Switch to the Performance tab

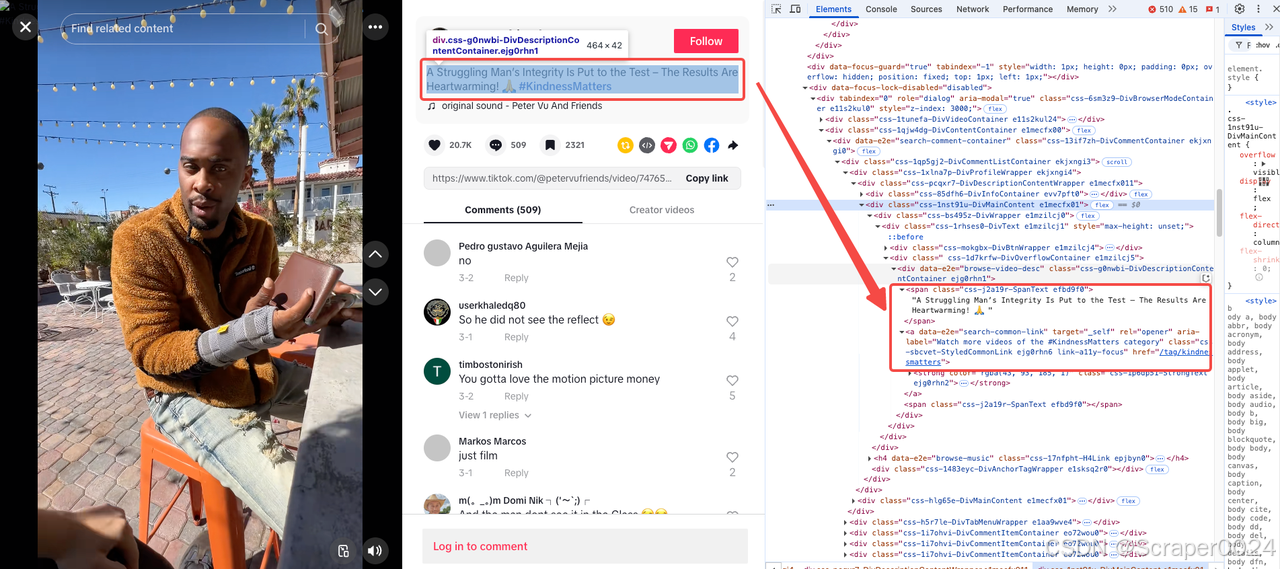click(x=1028, y=9)
